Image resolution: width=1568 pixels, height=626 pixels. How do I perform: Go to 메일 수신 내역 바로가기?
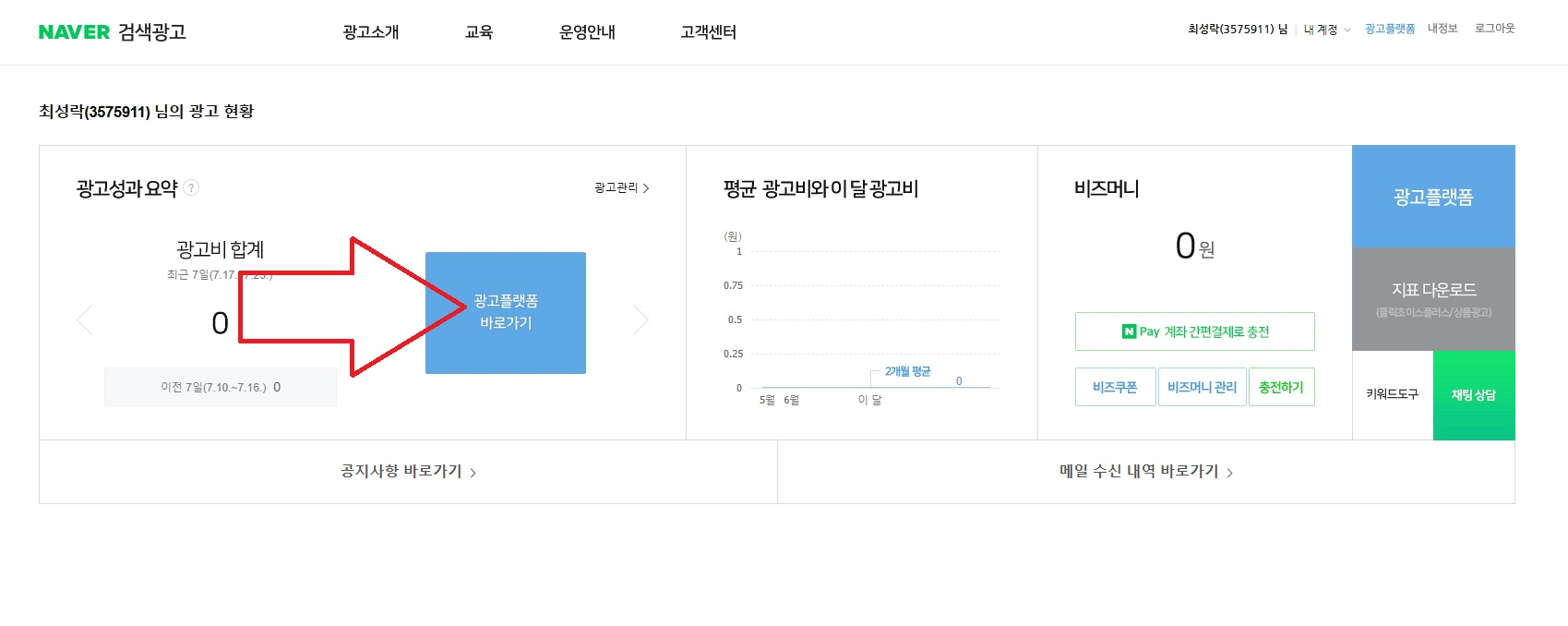tap(1146, 472)
